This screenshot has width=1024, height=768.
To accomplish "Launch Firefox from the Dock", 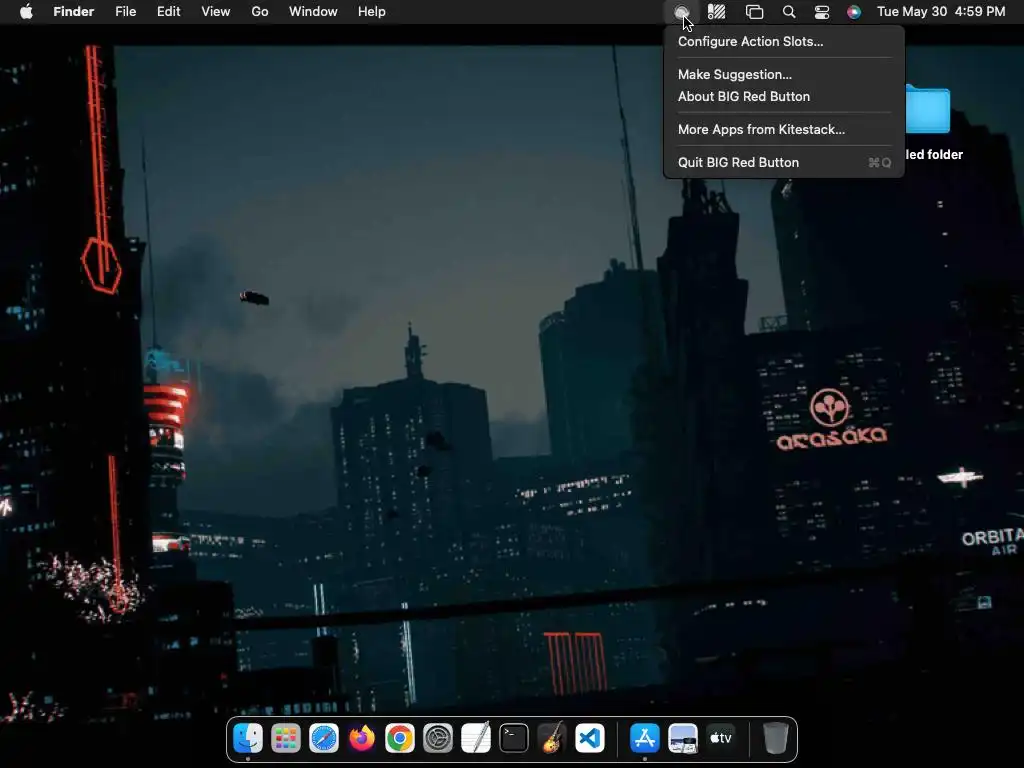I will point(362,739).
